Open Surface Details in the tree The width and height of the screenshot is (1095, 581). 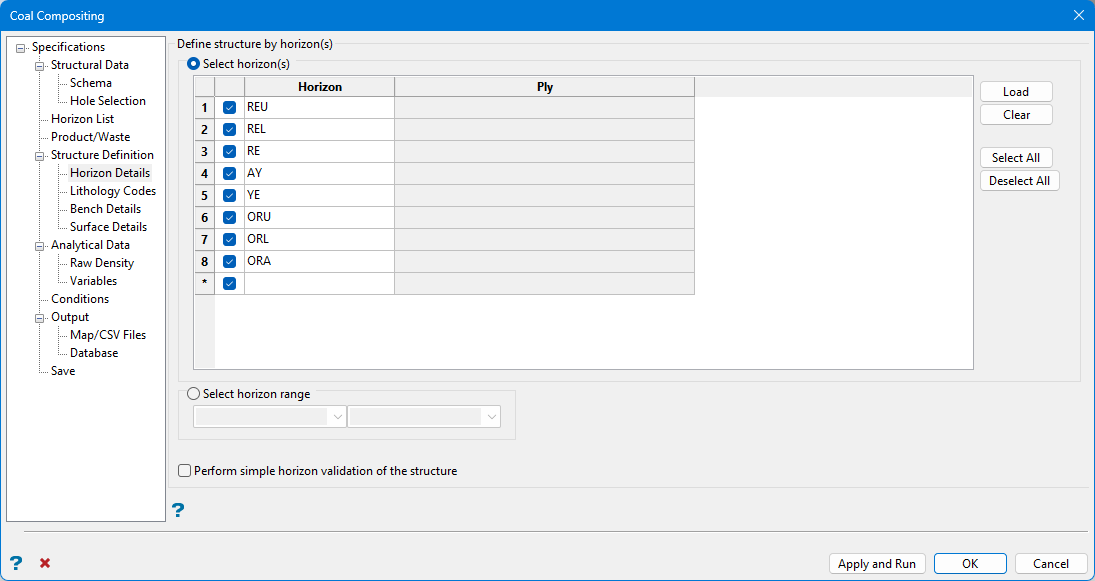click(x=108, y=227)
